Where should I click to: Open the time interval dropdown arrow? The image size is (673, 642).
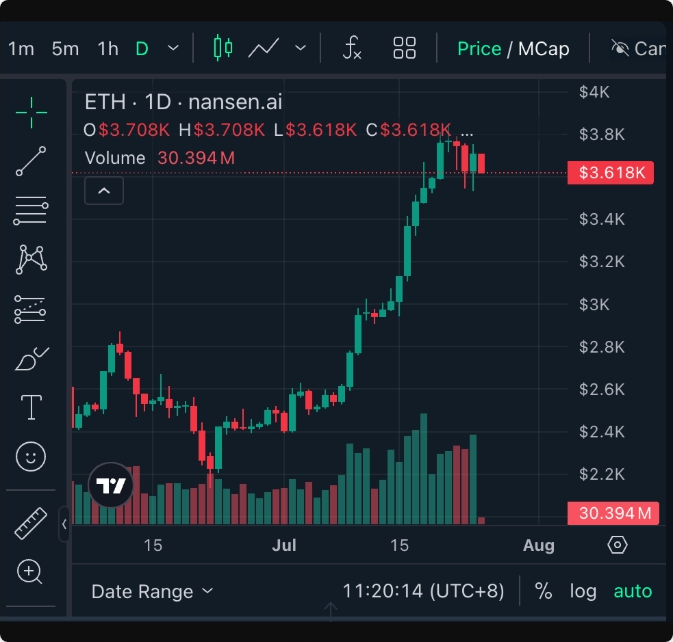[173, 48]
